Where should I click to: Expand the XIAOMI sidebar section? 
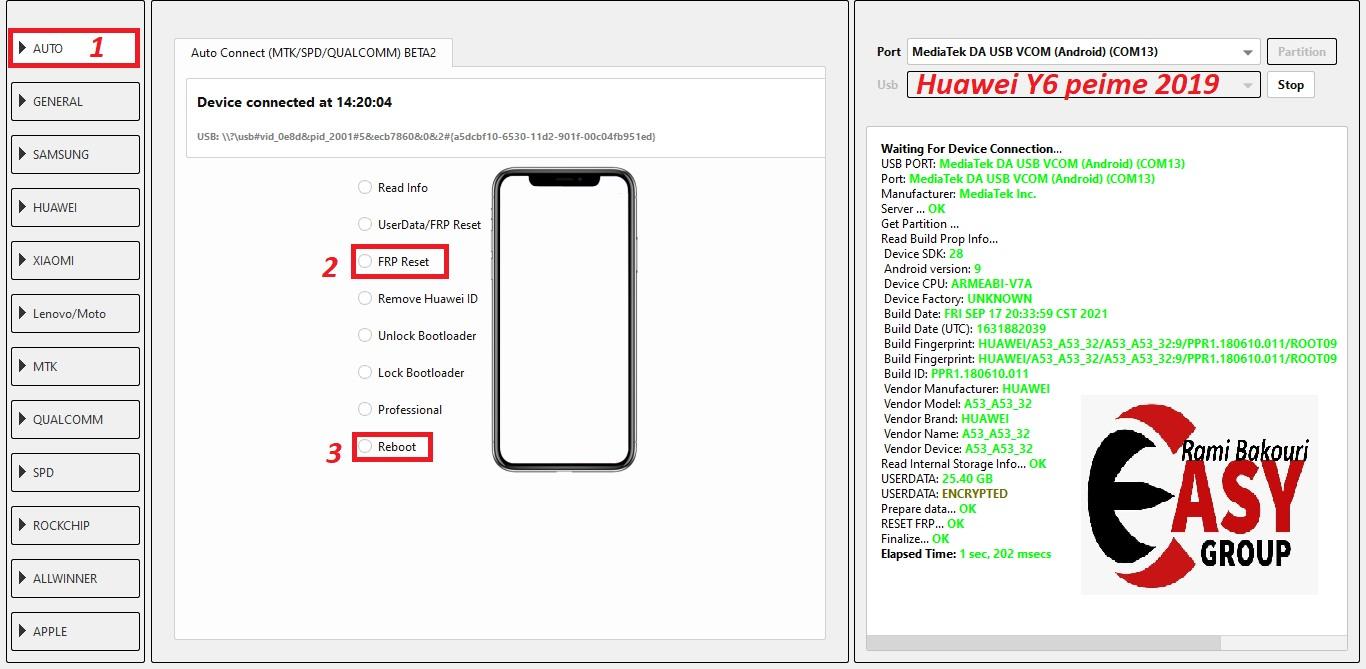click(x=75, y=260)
